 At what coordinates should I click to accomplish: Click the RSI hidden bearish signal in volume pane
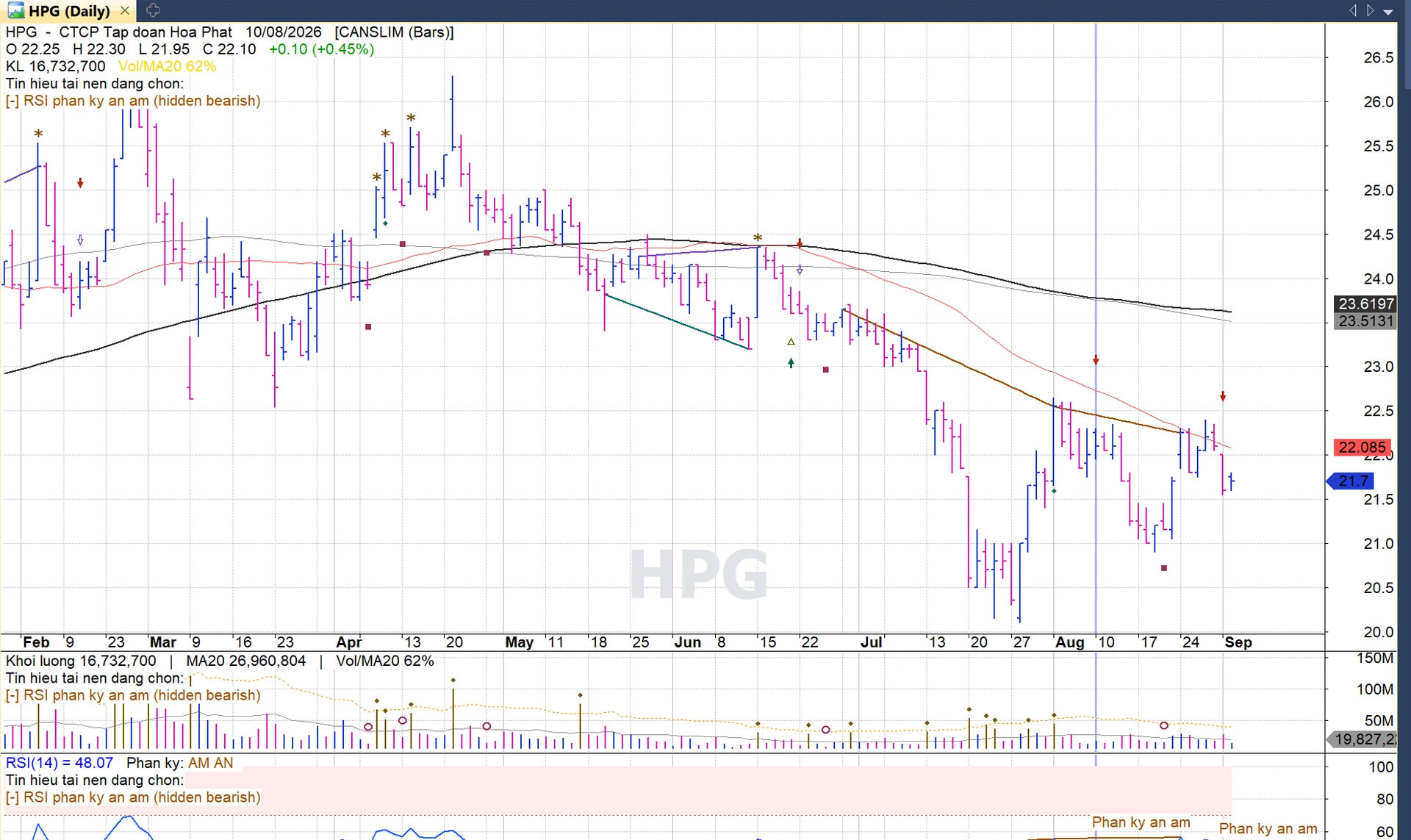coord(133,695)
